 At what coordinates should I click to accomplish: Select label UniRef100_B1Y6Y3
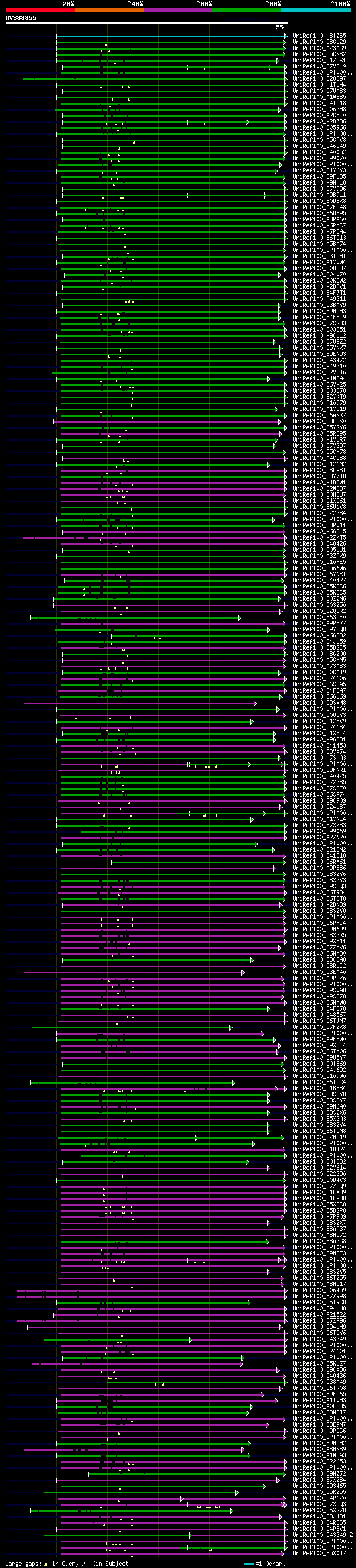319,170
